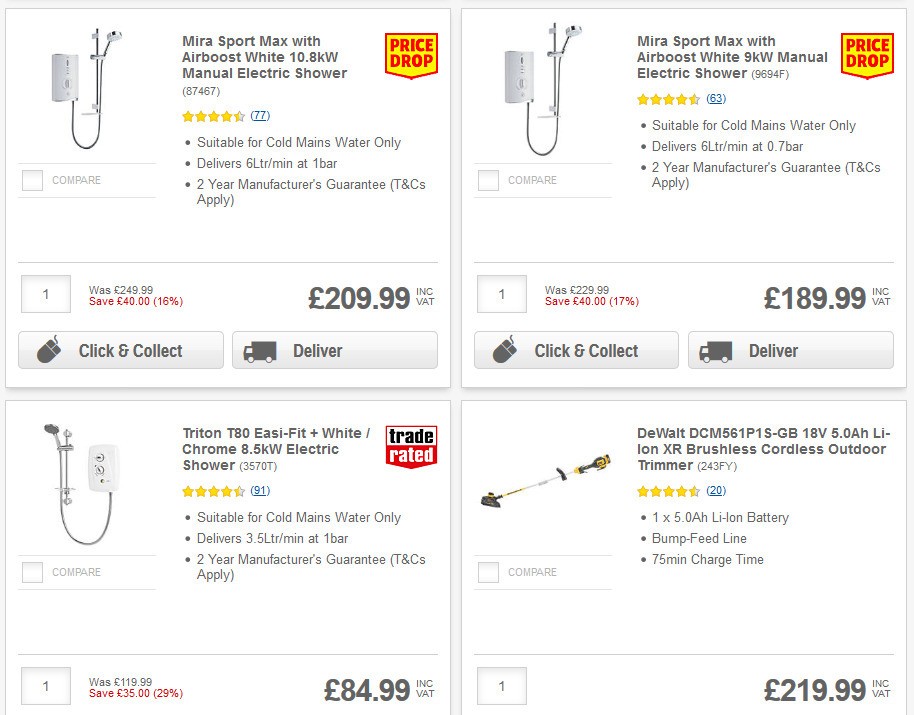Click the Price Drop badge on 10.8kW Mira shower

[410, 57]
